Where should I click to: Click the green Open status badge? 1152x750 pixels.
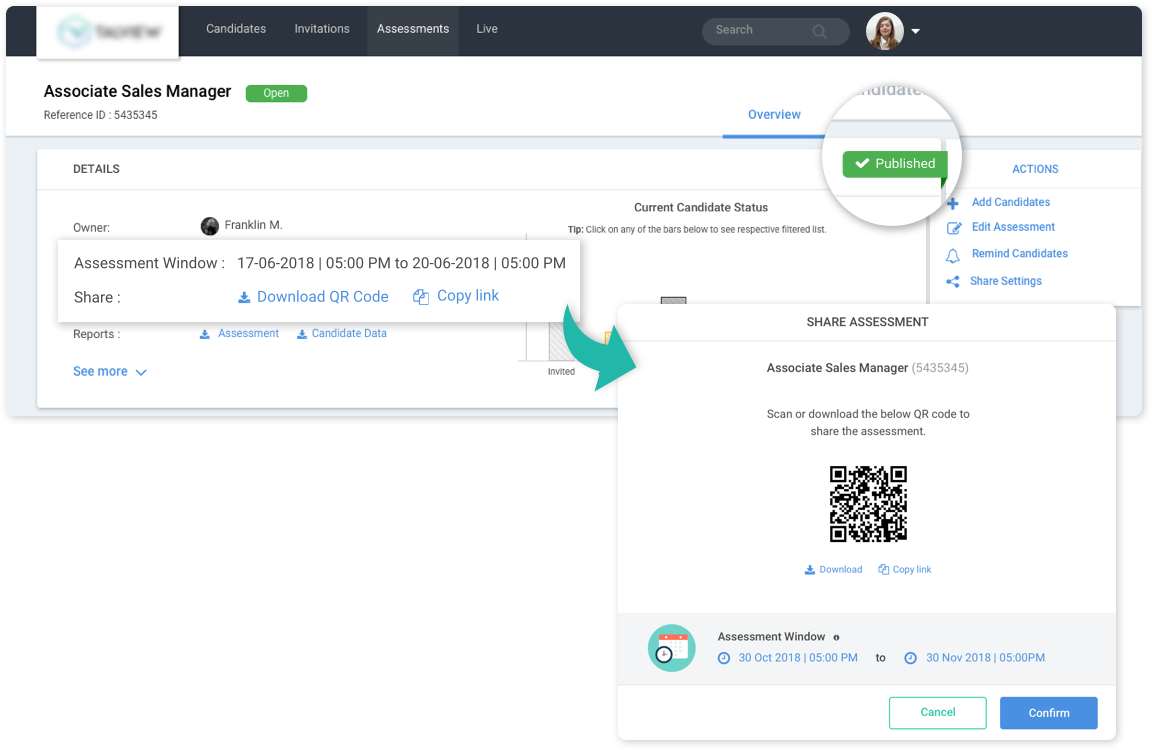[x=276, y=93]
